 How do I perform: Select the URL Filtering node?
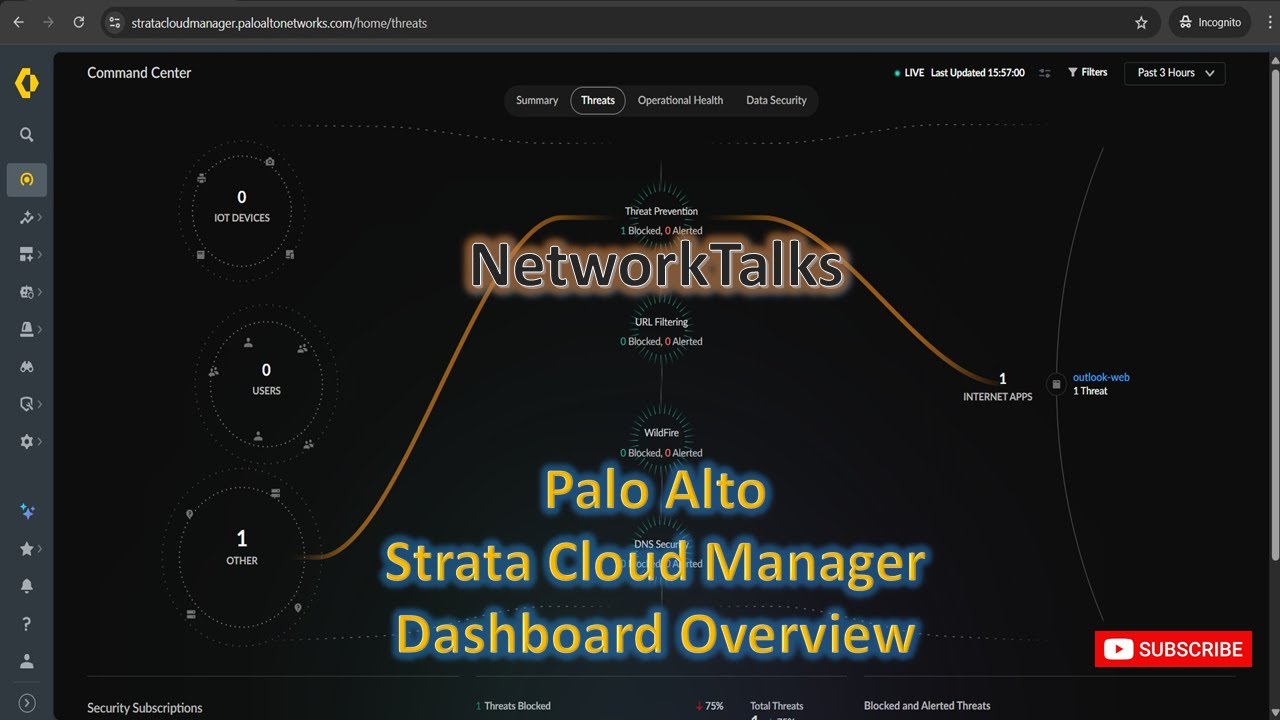[661, 322]
